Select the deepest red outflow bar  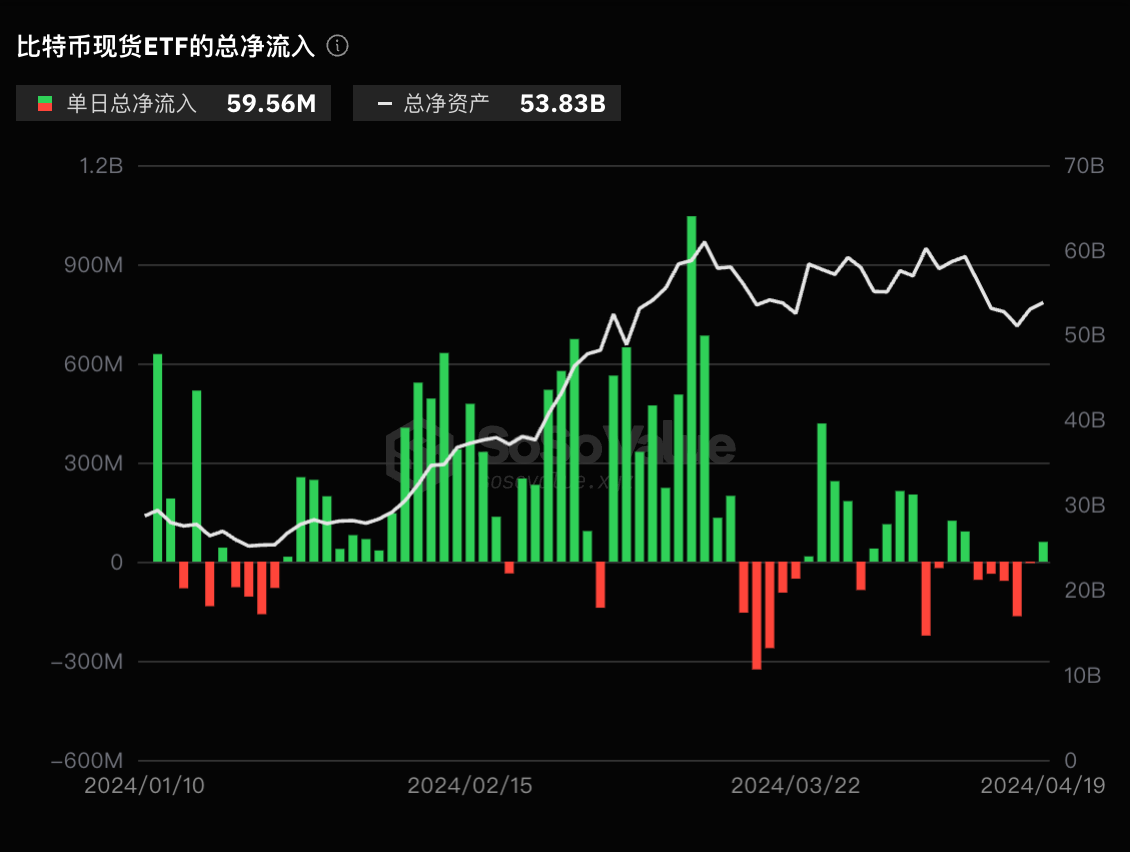click(757, 615)
